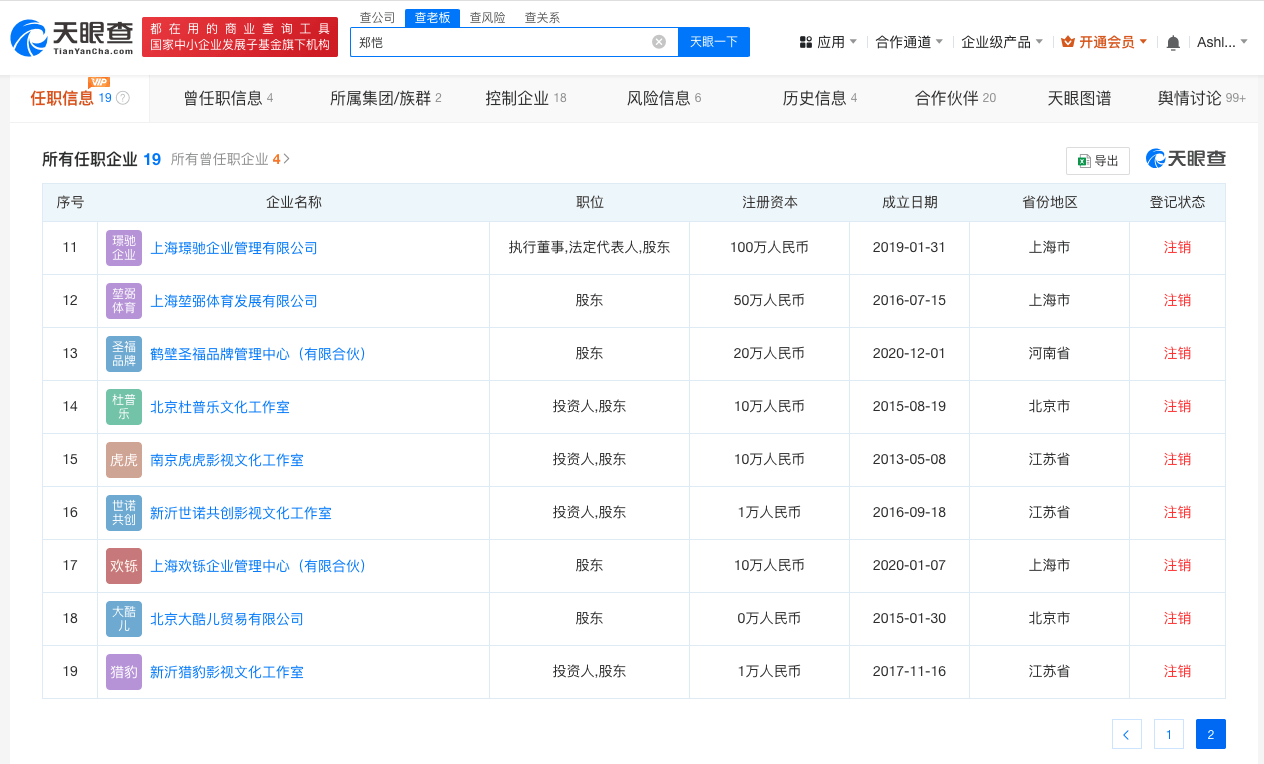Viewport: 1264px width, 764px height.
Task: Go to previous page arrow
Action: [1126, 735]
